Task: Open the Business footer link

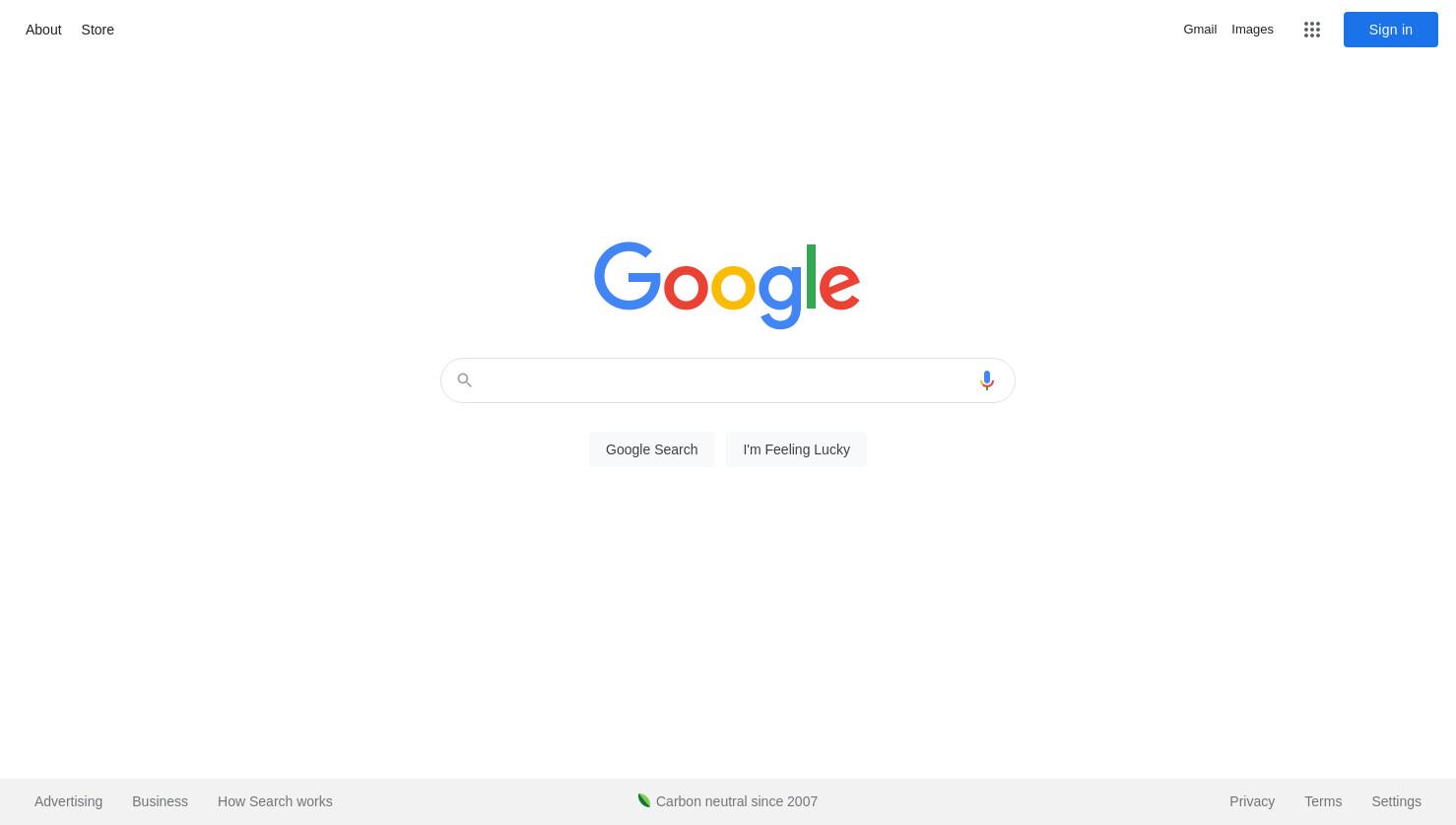Action: coord(160,801)
